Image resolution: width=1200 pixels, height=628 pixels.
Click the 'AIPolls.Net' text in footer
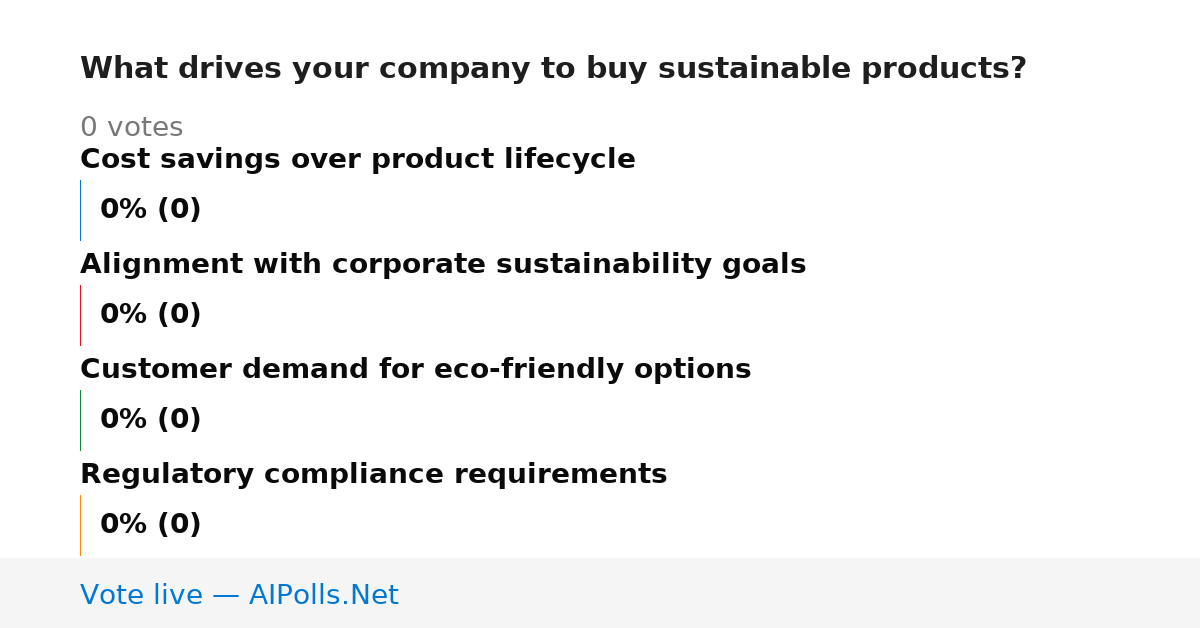tap(323, 596)
